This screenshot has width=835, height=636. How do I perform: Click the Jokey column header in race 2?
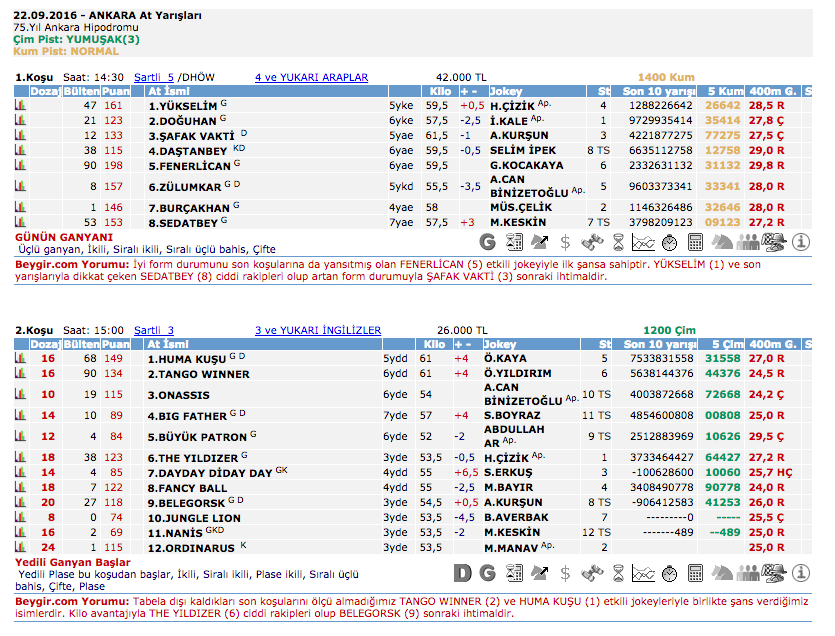pyautogui.click(x=502, y=344)
